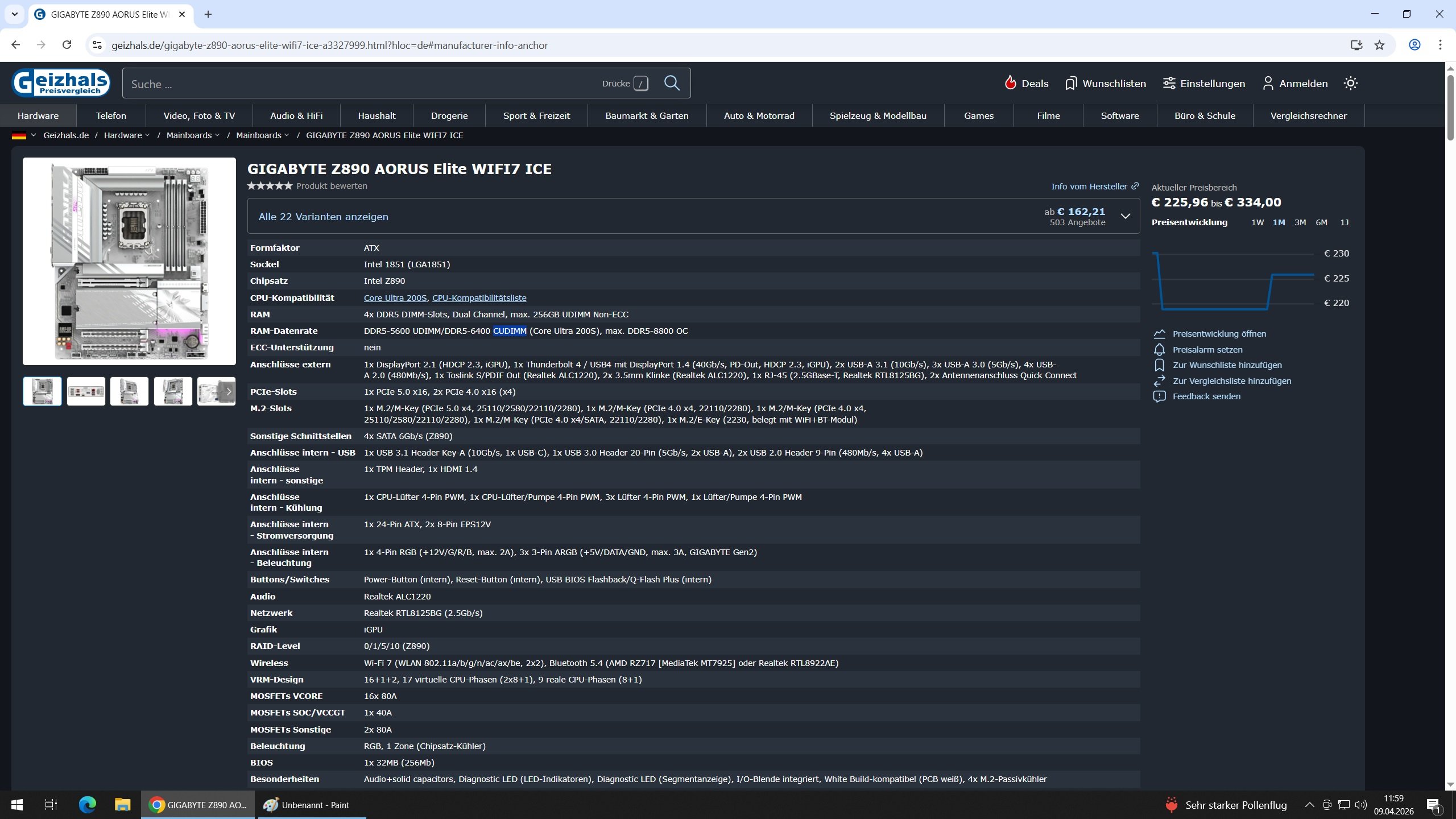Open the country flag dropdown
The width and height of the screenshot is (1456, 819).
(x=24, y=135)
